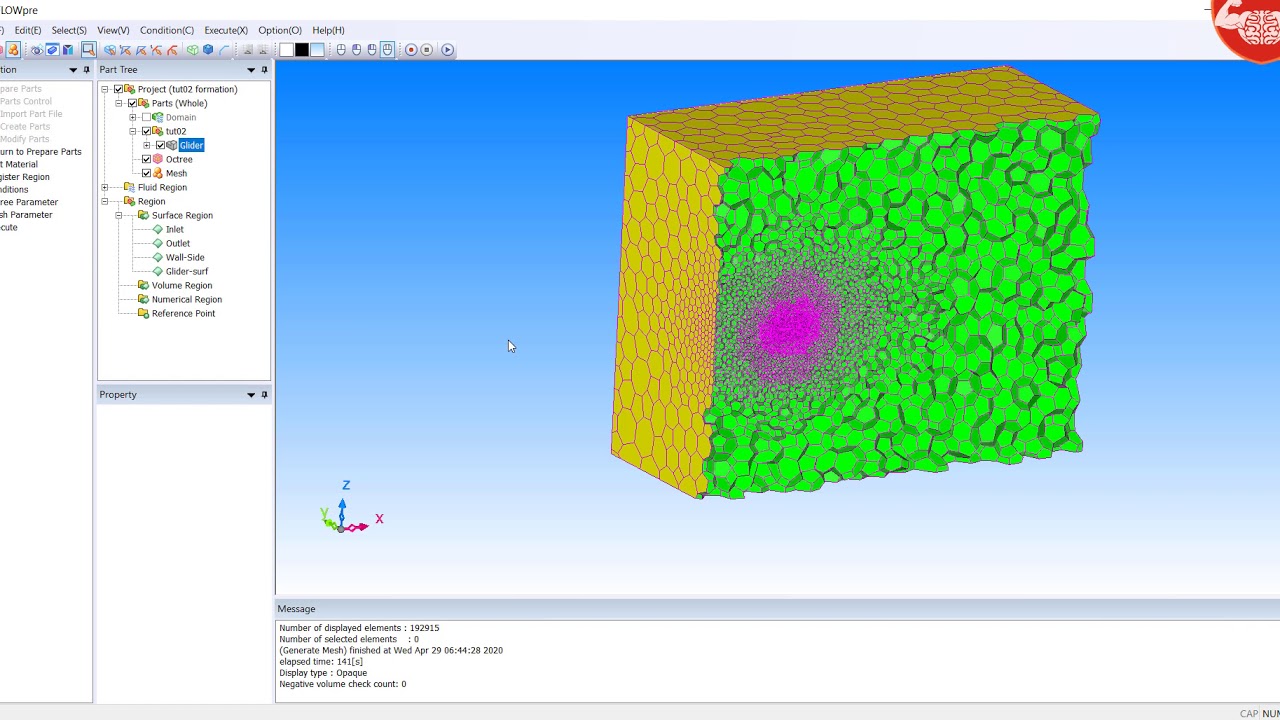Expand the Fluid Region node
This screenshot has height=720, width=1280.
104,187
